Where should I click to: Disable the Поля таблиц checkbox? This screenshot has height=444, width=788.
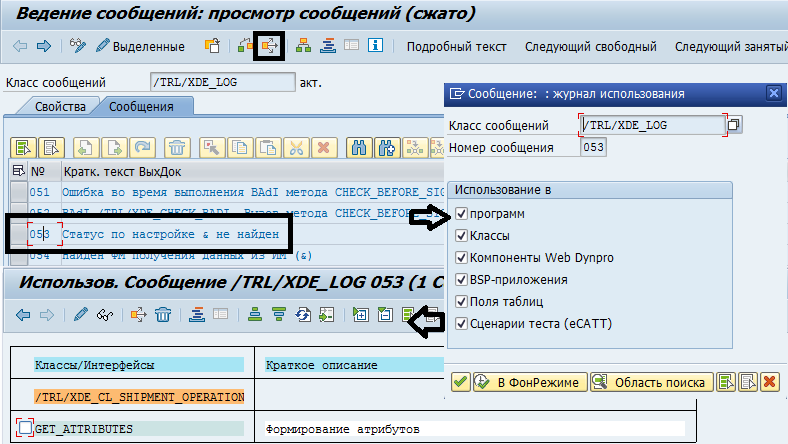[461, 301]
